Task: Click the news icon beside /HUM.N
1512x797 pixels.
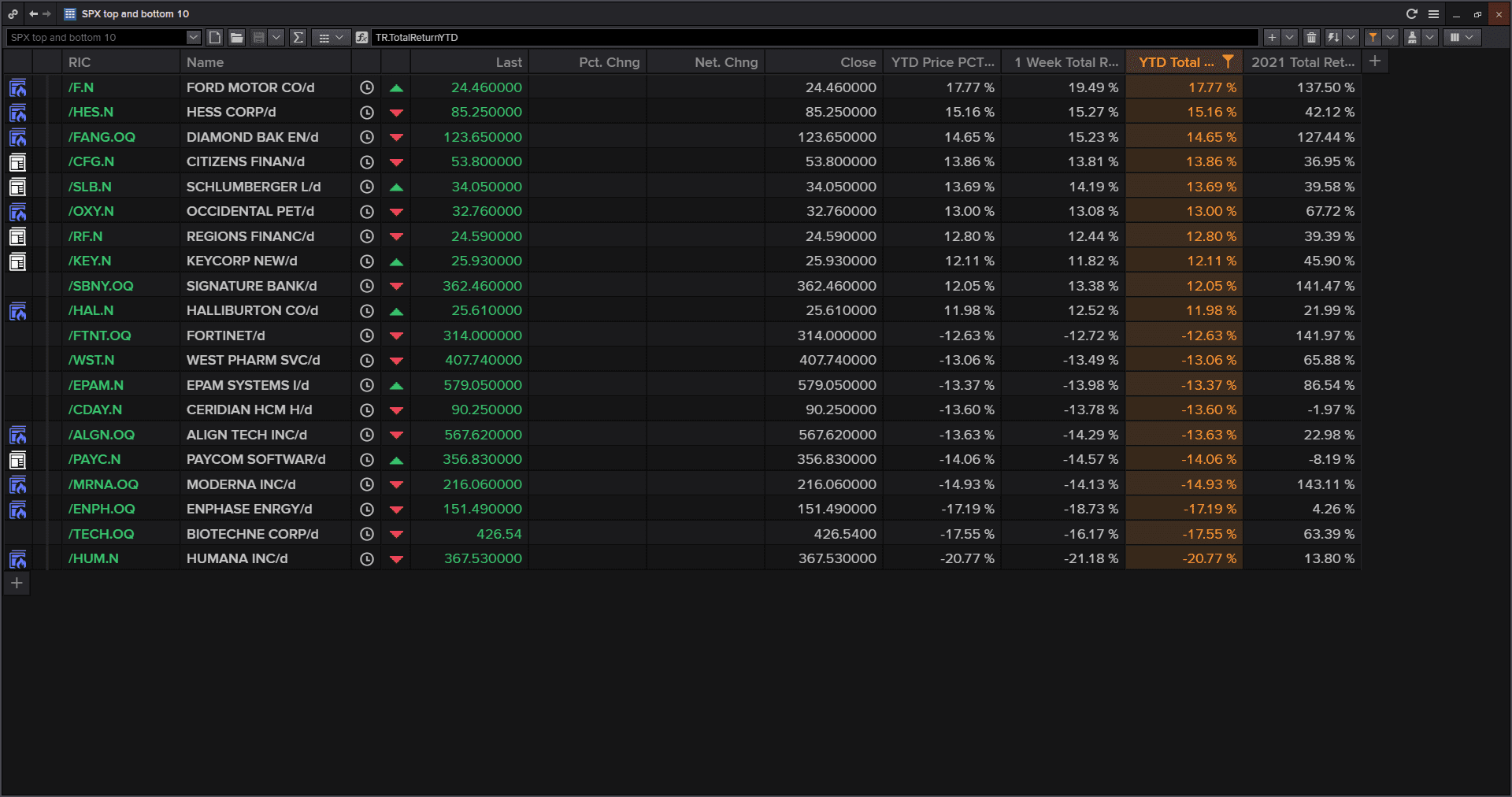Action: pos(17,559)
